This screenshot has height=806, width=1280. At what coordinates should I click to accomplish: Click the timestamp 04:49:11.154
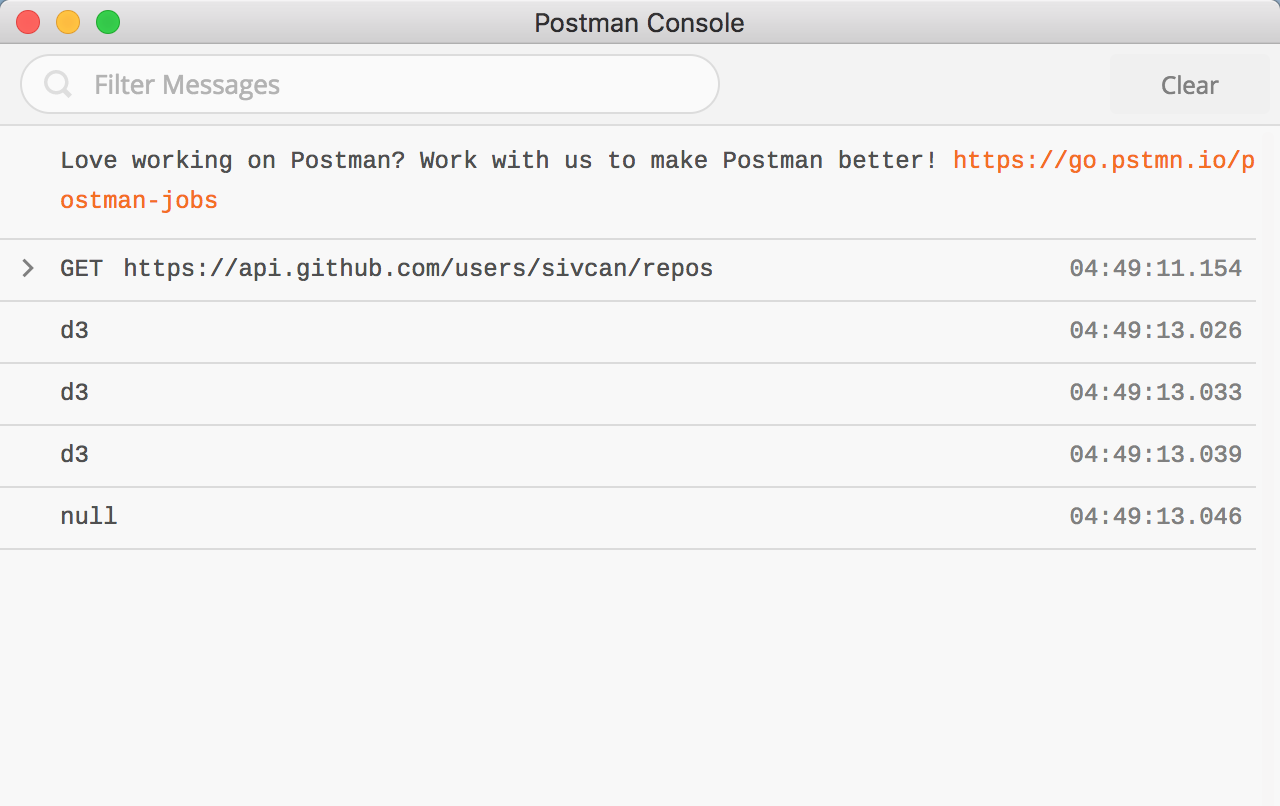pos(1155,268)
